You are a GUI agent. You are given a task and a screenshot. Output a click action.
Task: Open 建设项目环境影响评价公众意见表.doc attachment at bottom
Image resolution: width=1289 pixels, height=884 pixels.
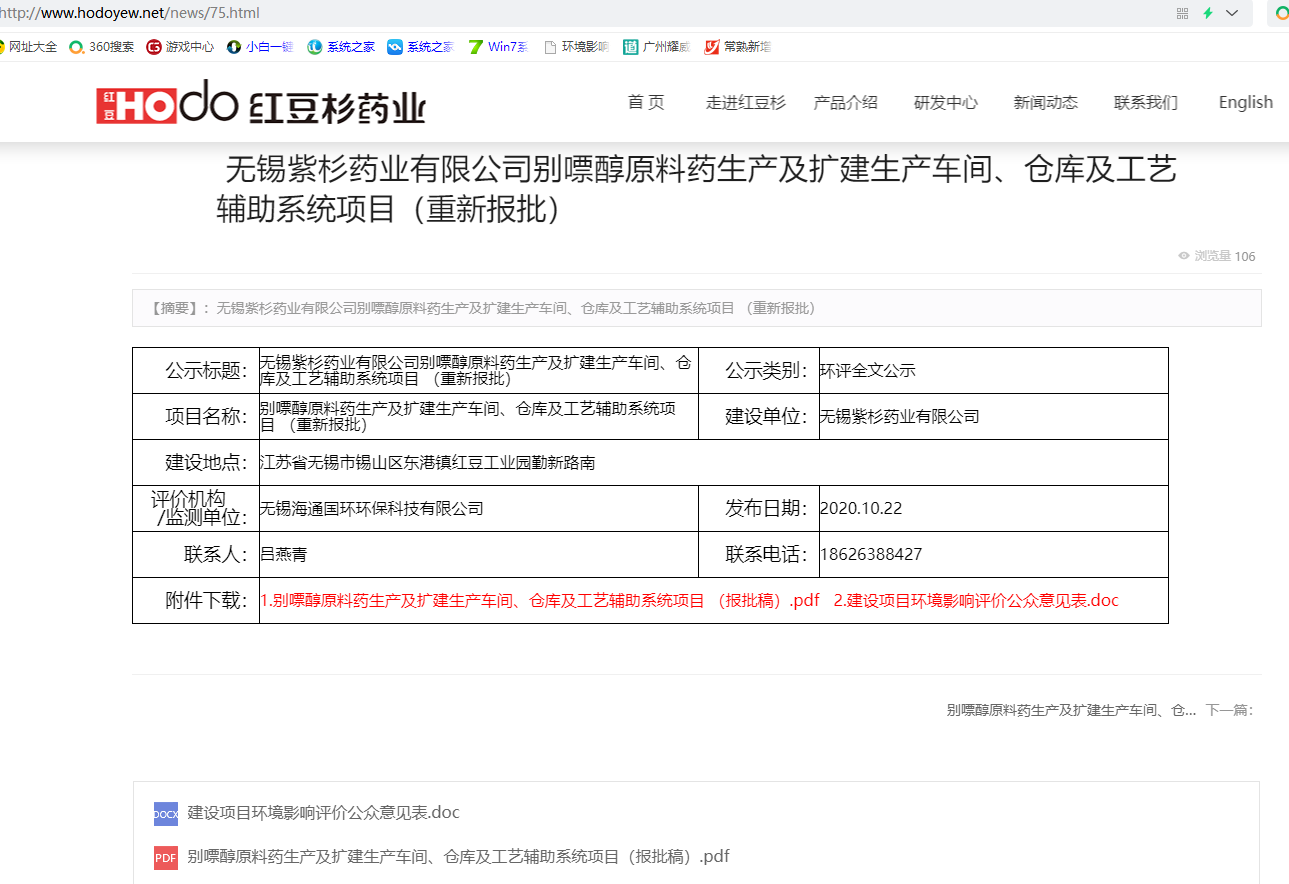click(x=324, y=812)
